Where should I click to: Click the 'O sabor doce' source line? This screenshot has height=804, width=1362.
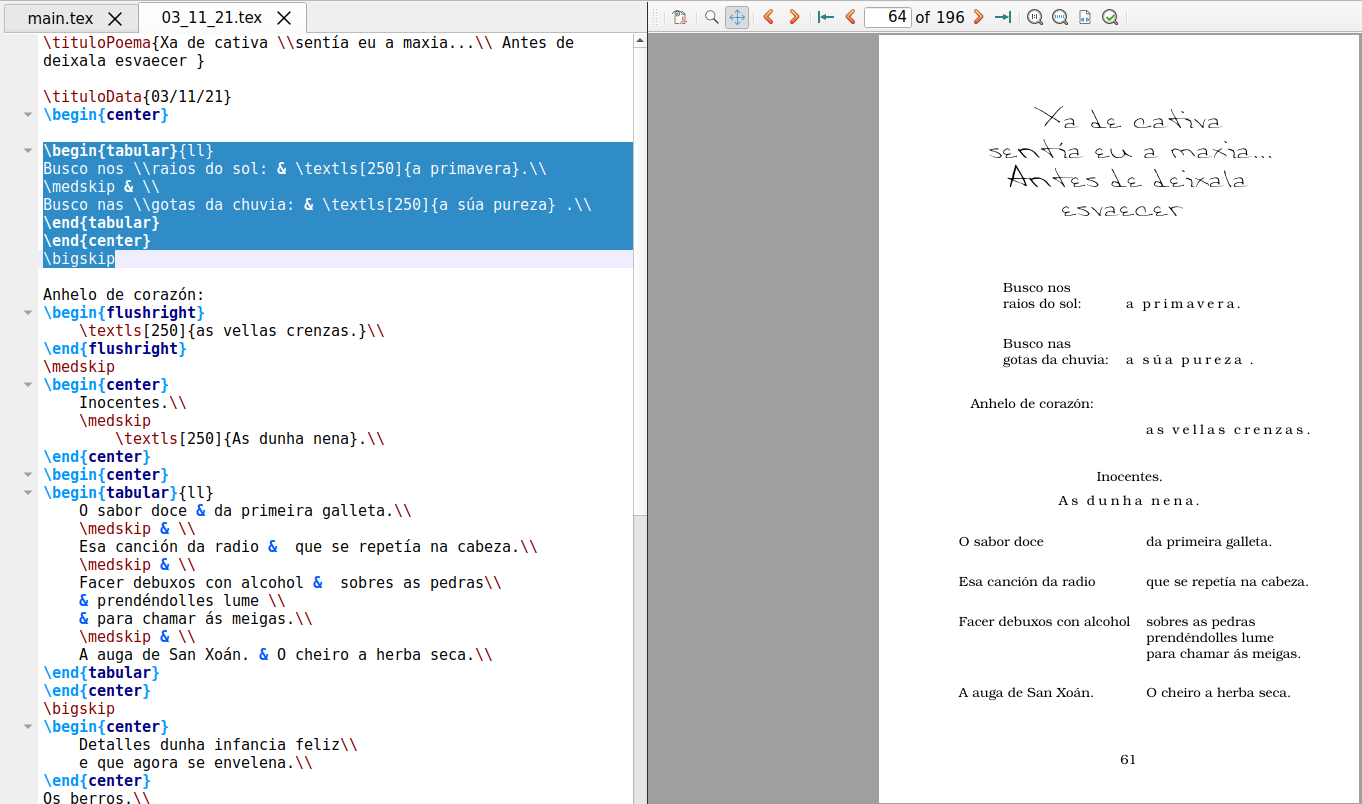point(246,511)
